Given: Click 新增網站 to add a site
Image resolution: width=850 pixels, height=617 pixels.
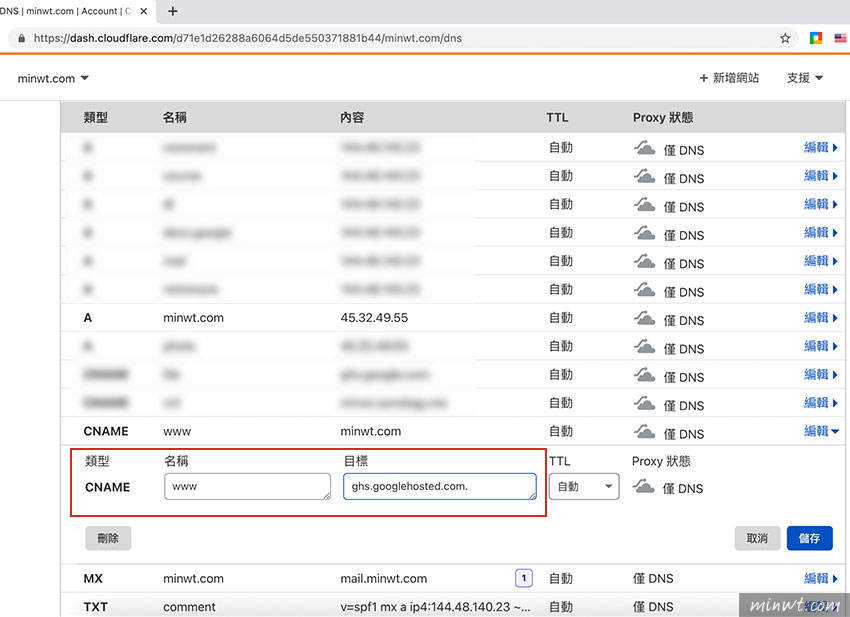Looking at the screenshot, I should (729, 78).
